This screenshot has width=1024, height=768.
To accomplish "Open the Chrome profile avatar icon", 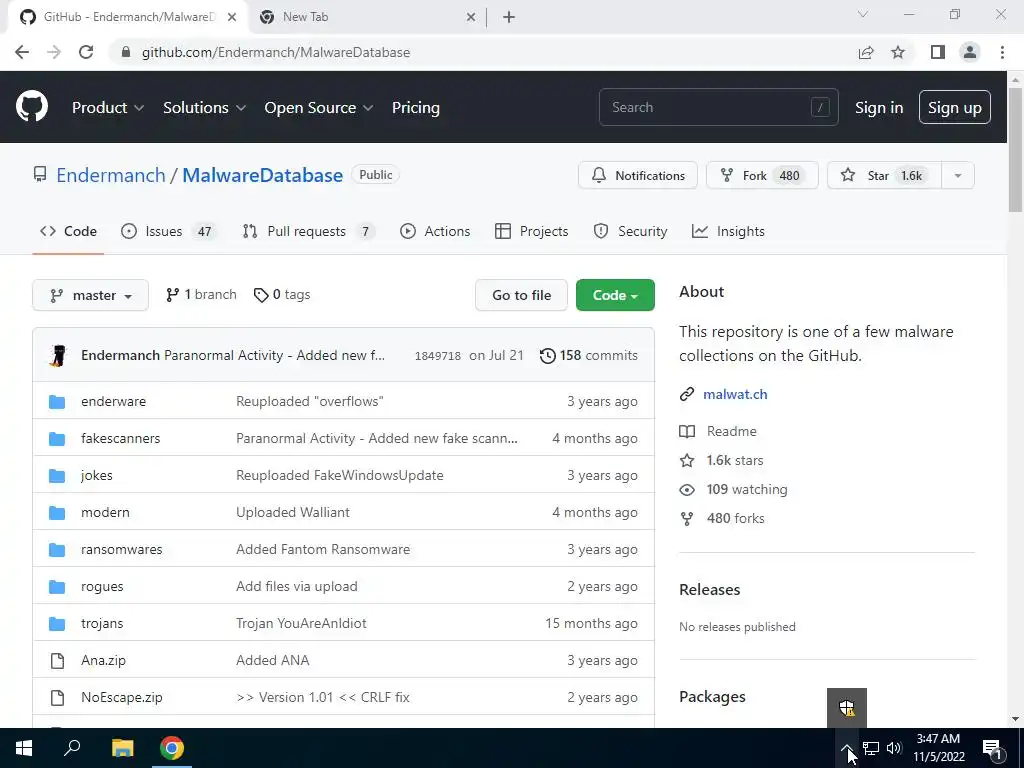I will tap(970, 52).
